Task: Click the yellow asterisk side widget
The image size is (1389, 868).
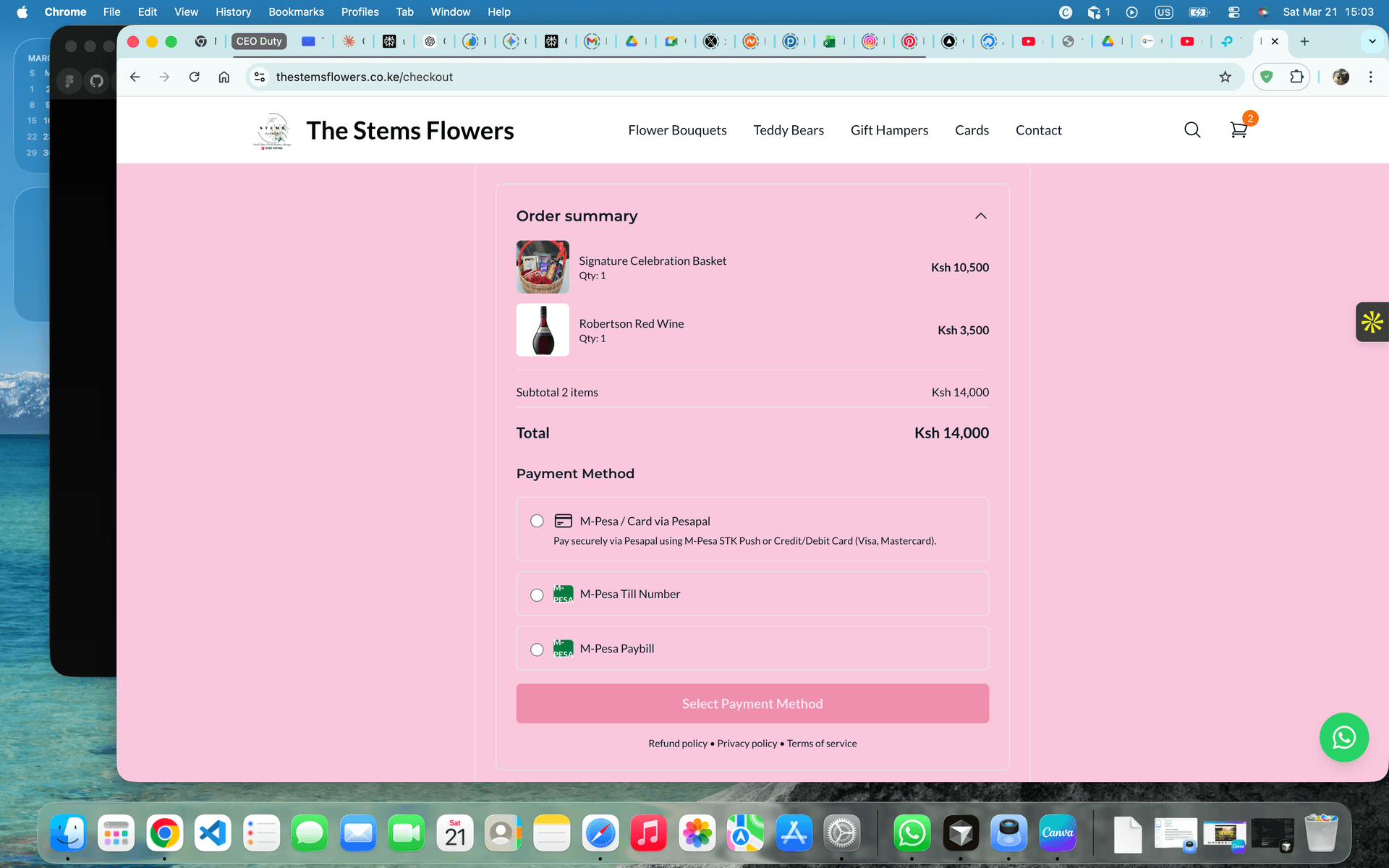Action: coord(1372,322)
